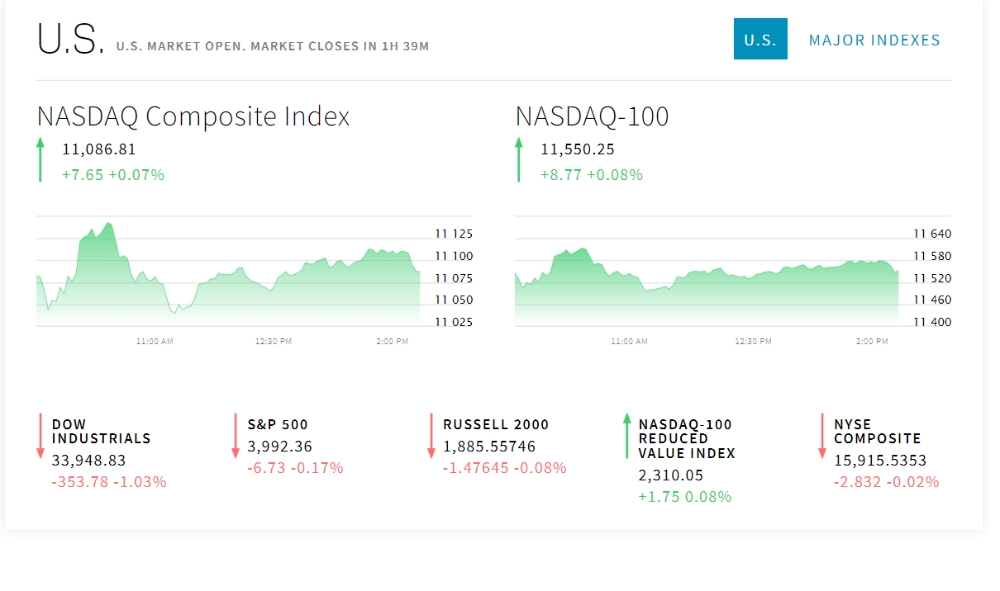Open NASDAQ Composite Index heading
Viewport: 1000px width, 591px height.
(193, 117)
